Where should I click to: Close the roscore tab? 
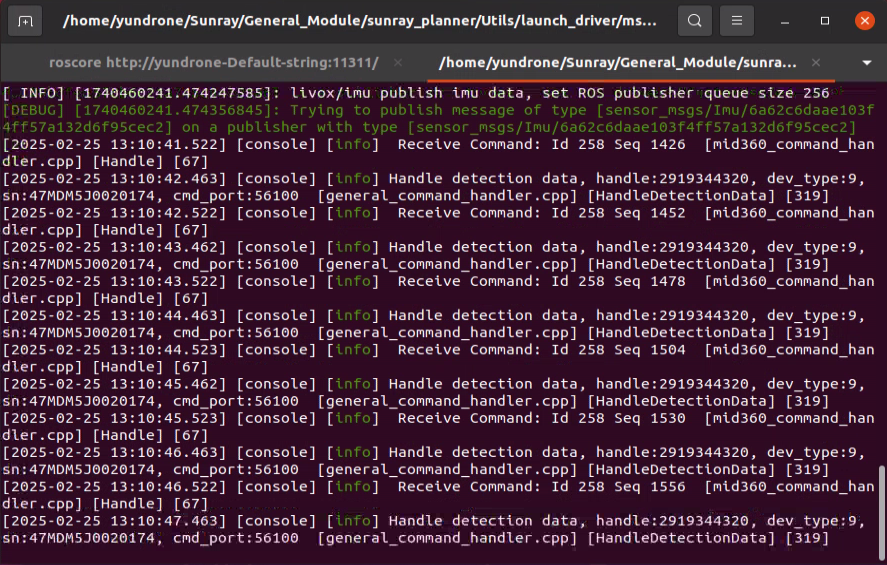pyautogui.click(x=398, y=62)
